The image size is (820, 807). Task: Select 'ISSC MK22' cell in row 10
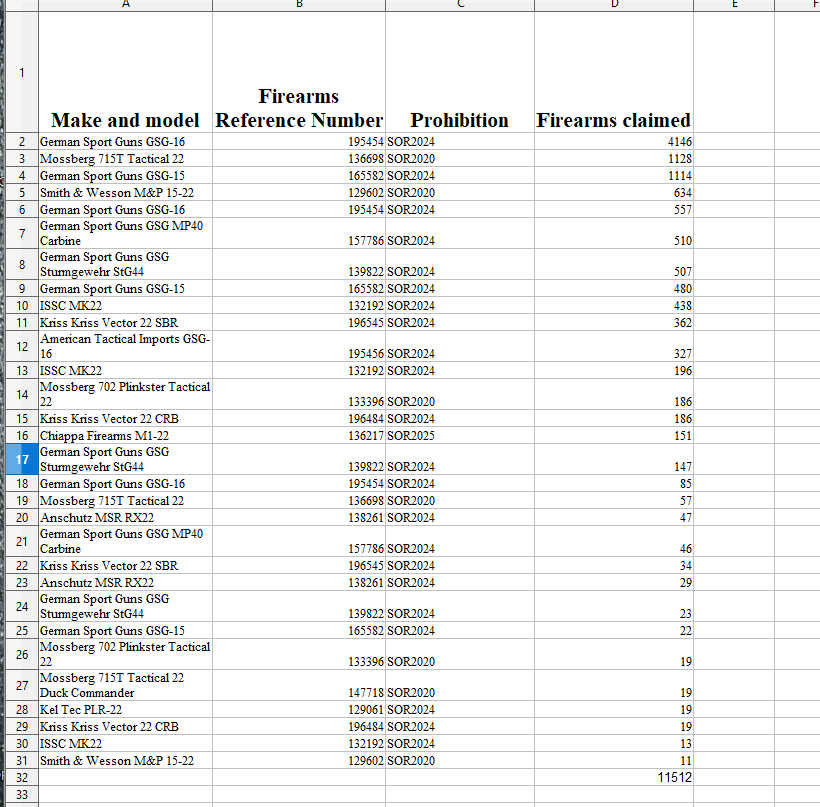coord(126,305)
